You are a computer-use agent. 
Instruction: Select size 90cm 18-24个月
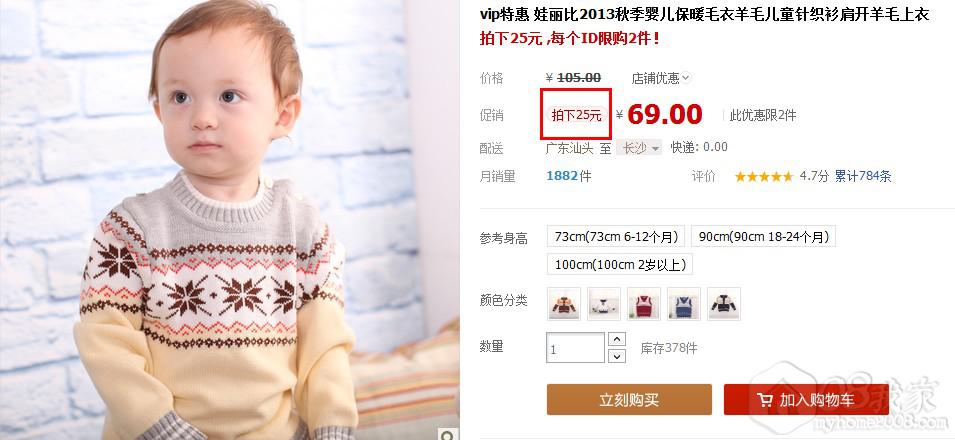pos(763,236)
